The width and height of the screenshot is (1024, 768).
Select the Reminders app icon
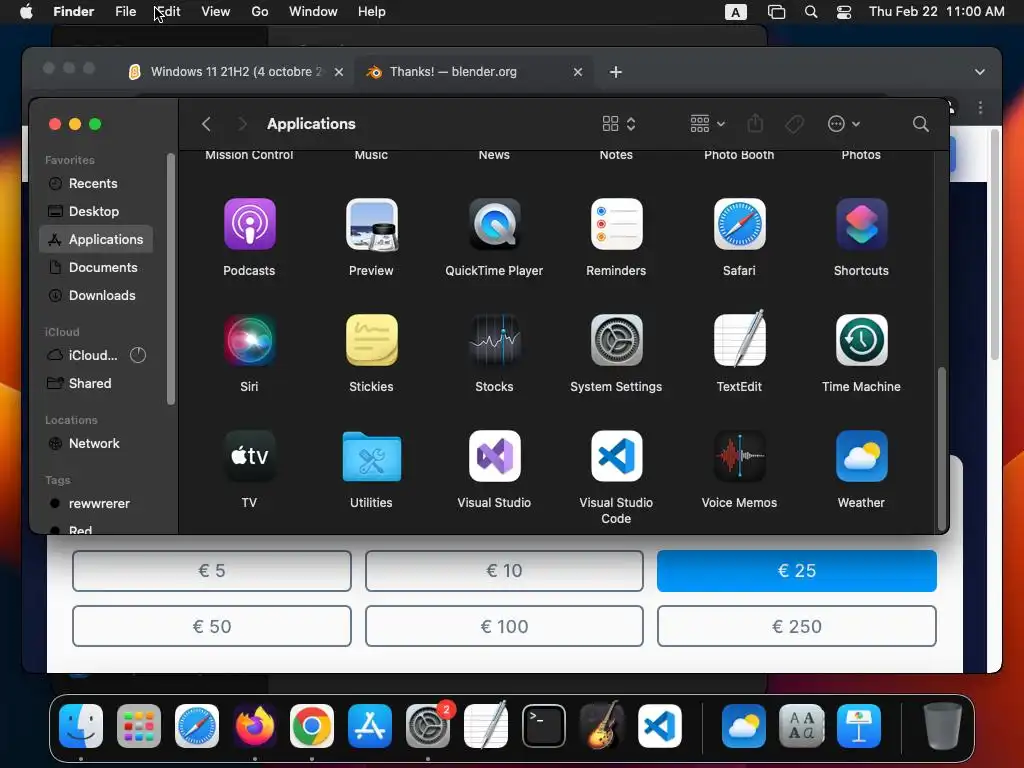coord(616,224)
